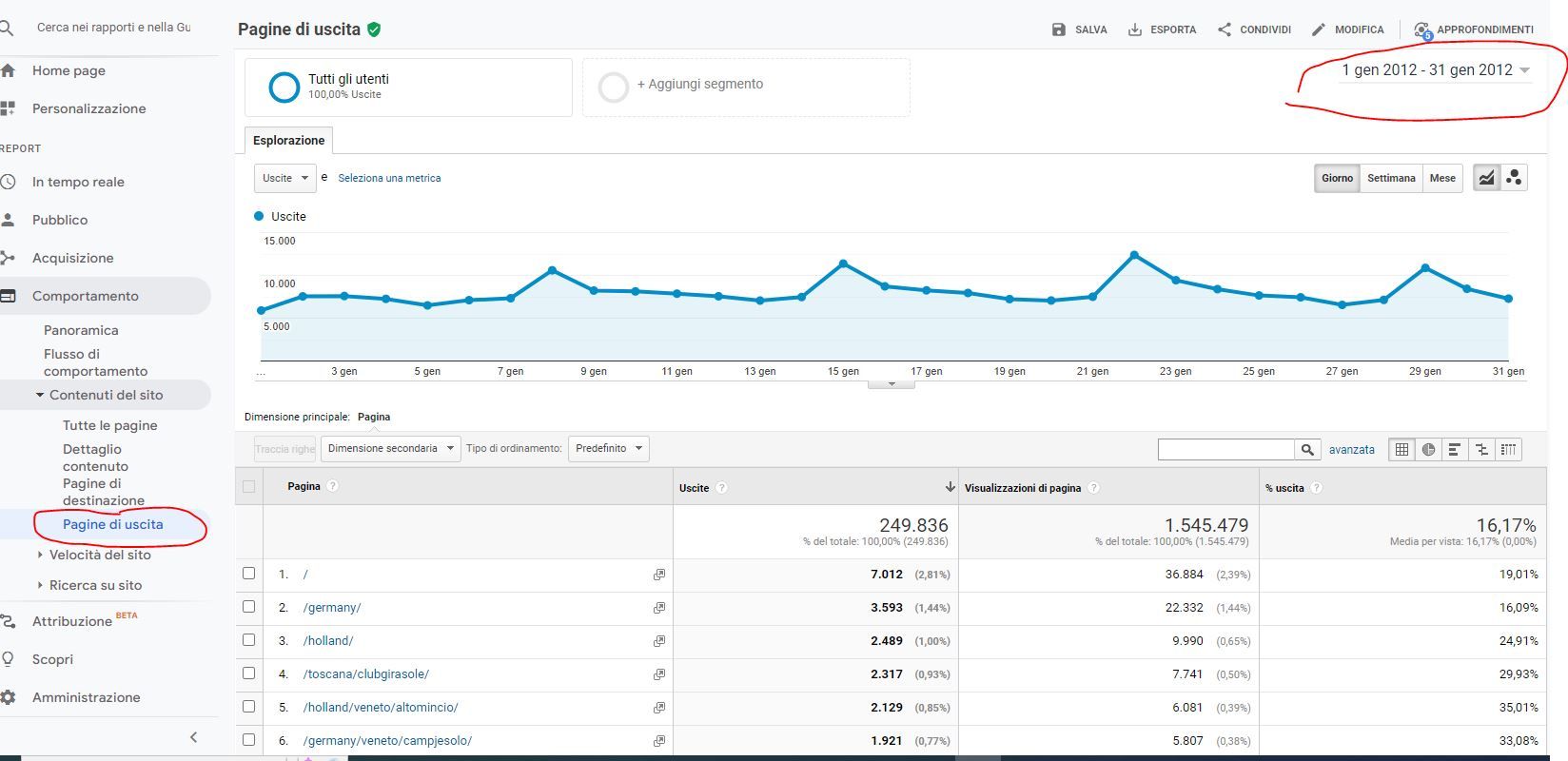Viewport: 1568px width, 761px height.
Task: Open the Uscite metric dropdown
Action: [x=284, y=178]
